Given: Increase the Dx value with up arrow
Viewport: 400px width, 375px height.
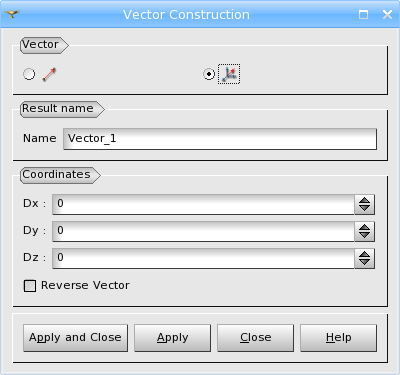Looking at the screenshot, I should tap(364, 200).
